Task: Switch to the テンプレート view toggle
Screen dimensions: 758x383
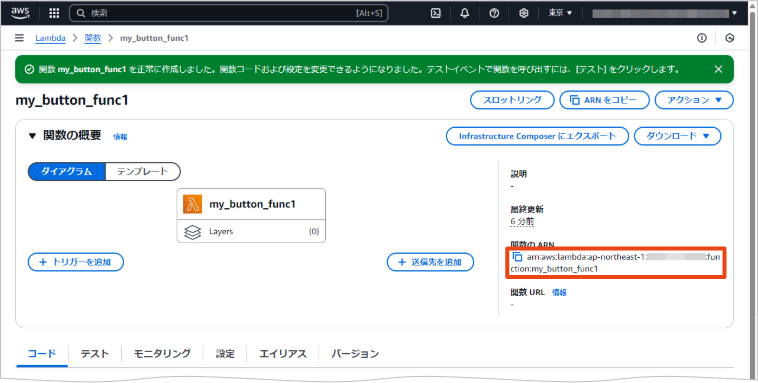Action: [143, 171]
